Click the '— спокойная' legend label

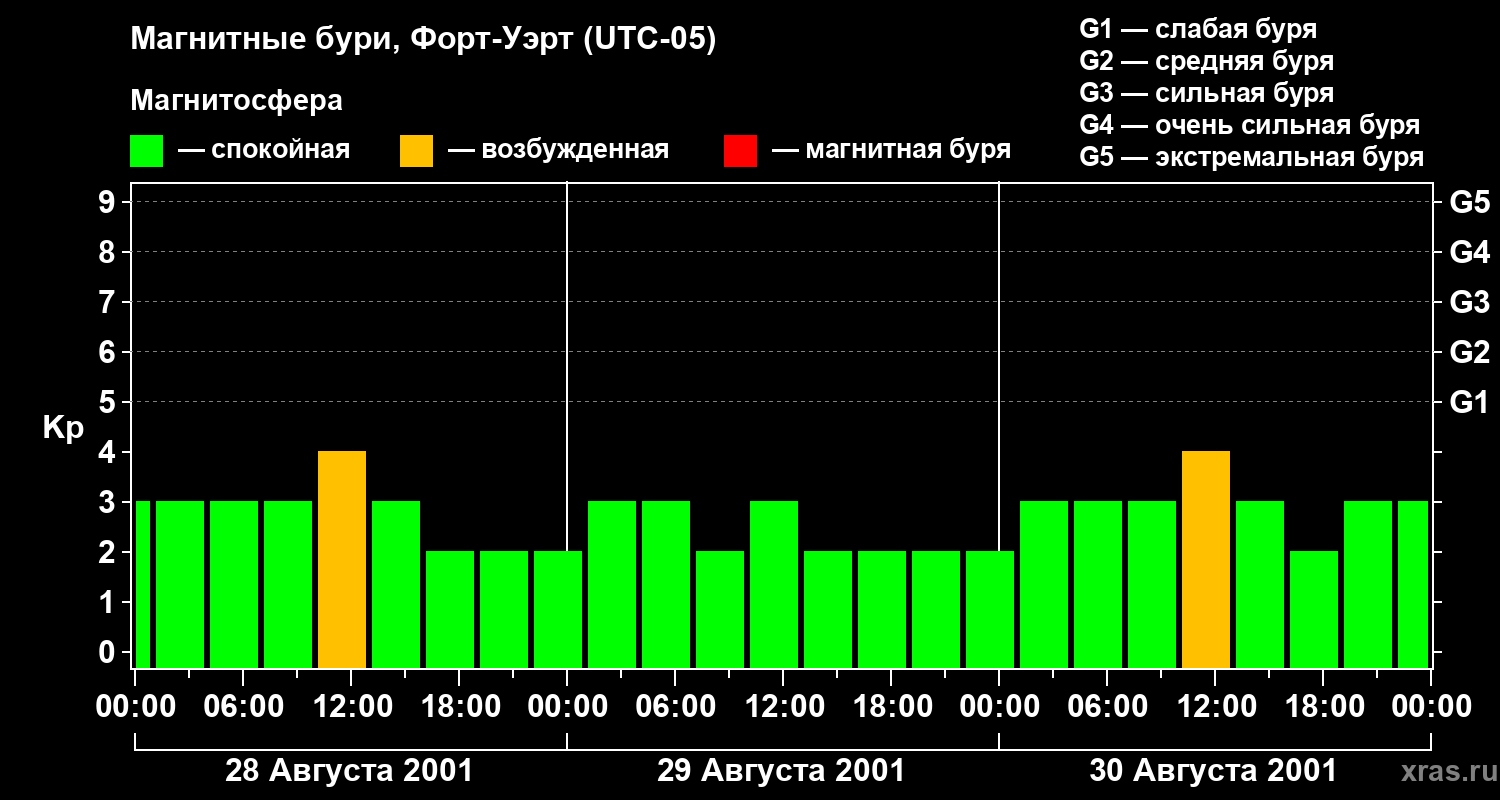(x=264, y=150)
